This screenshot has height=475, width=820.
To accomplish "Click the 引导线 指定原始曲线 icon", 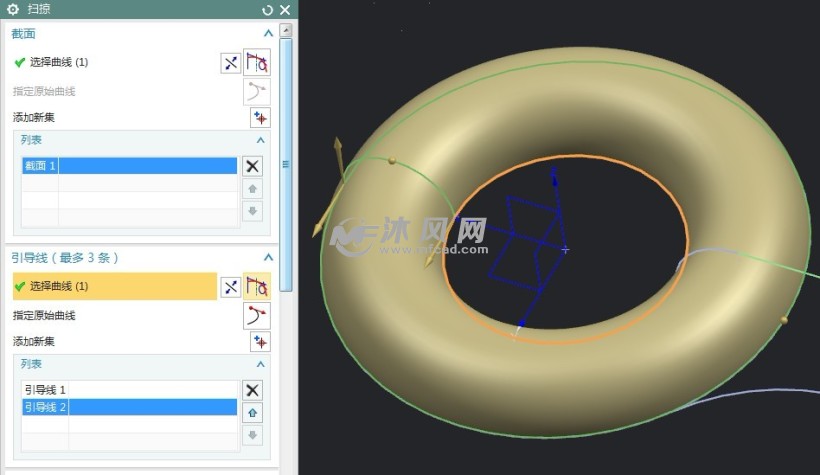I will (x=257, y=315).
